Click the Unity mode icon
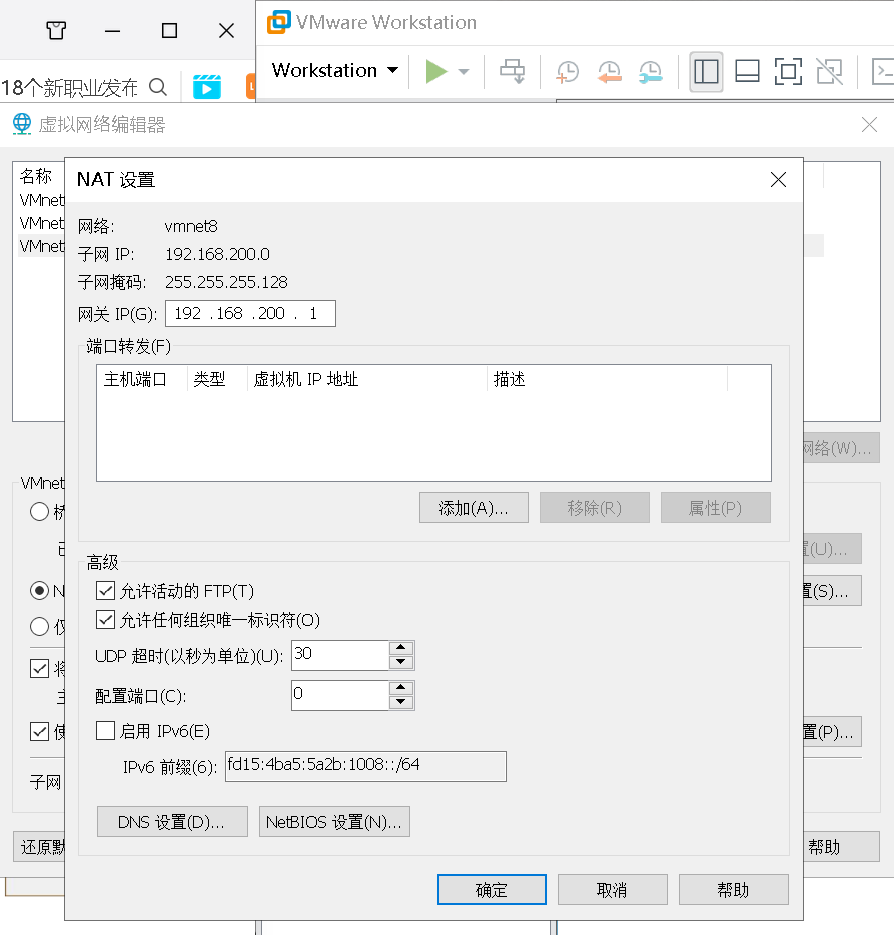The image size is (894, 935). (x=830, y=72)
